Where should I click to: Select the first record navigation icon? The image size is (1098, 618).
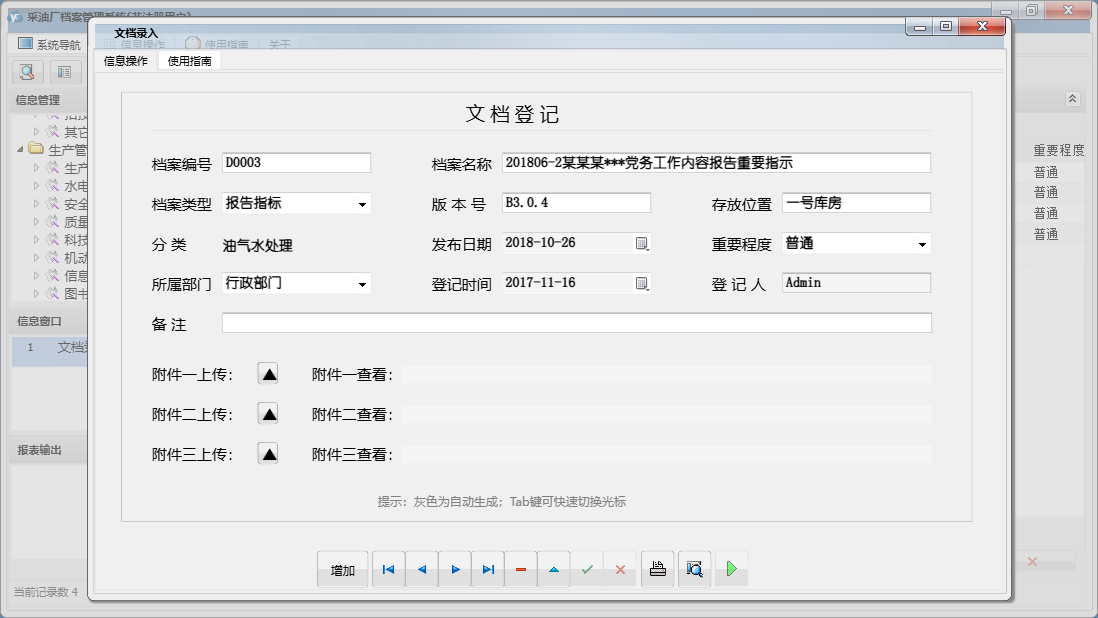click(x=388, y=568)
